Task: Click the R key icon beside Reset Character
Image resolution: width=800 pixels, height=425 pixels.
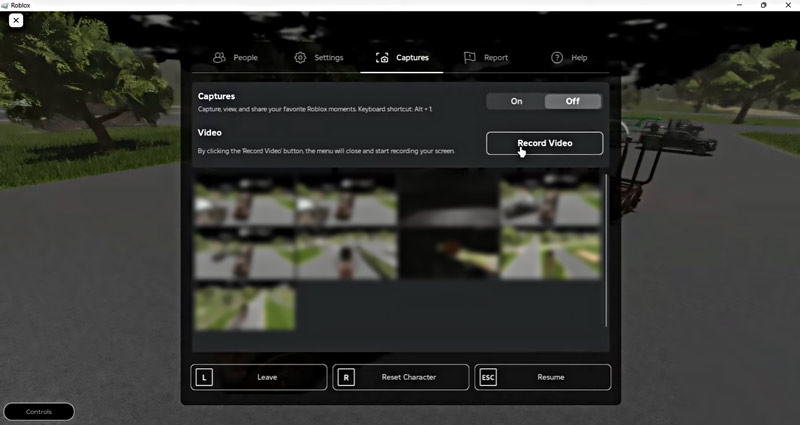Action: pos(346,377)
